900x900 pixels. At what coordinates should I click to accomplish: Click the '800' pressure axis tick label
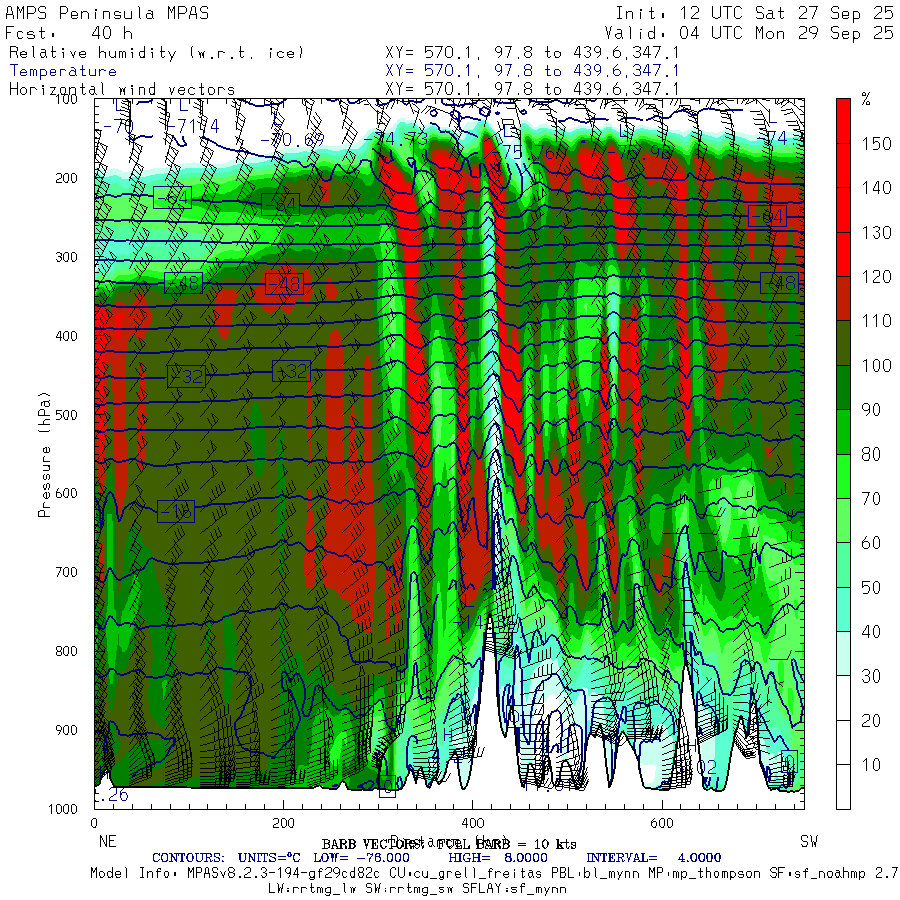tap(67, 651)
